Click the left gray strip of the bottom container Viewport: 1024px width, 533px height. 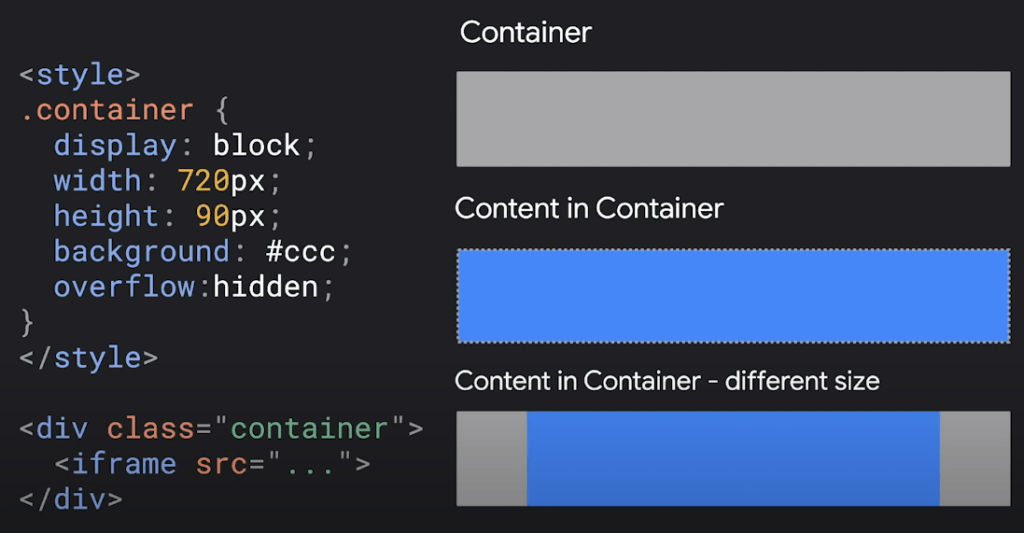tap(491, 459)
